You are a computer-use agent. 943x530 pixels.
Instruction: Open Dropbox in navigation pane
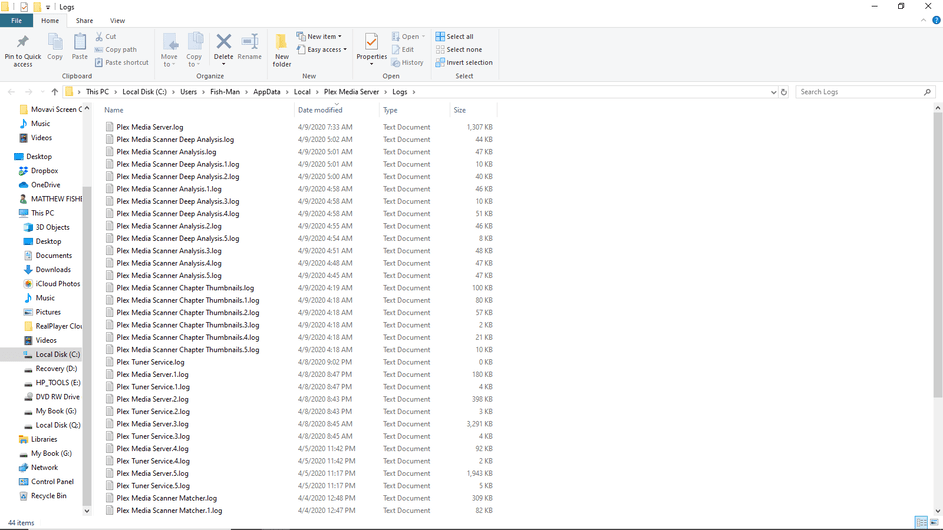(x=44, y=171)
